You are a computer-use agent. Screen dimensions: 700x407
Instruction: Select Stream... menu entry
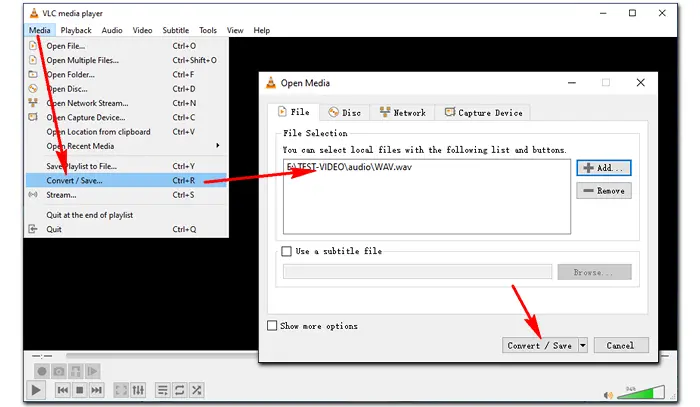click(126, 195)
